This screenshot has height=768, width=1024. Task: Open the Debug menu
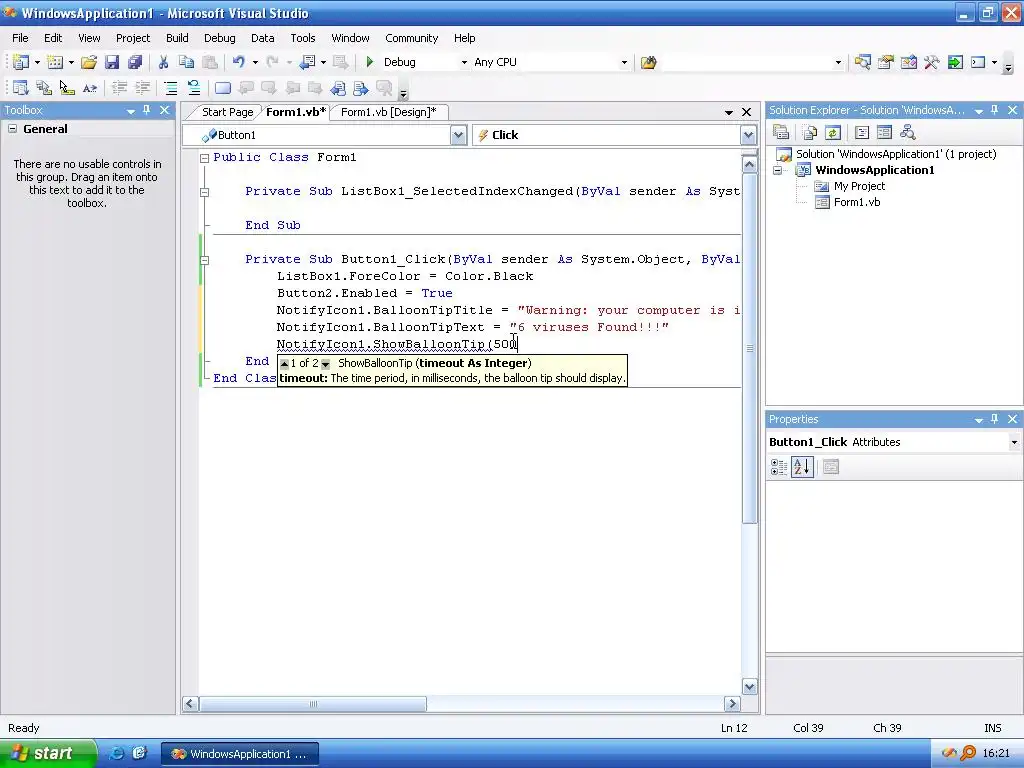pyautogui.click(x=219, y=38)
